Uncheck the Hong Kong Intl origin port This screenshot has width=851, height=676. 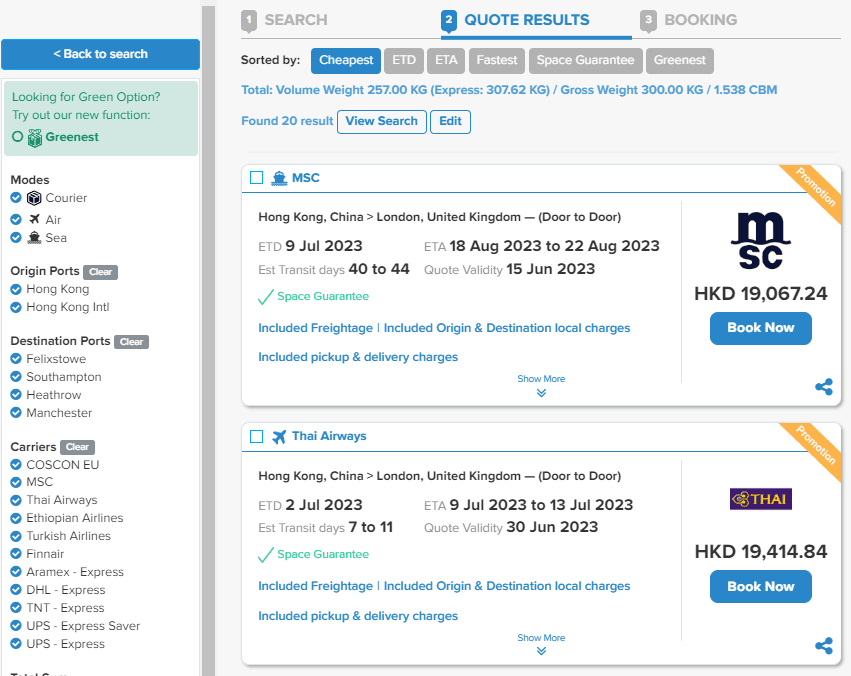click(x=16, y=307)
